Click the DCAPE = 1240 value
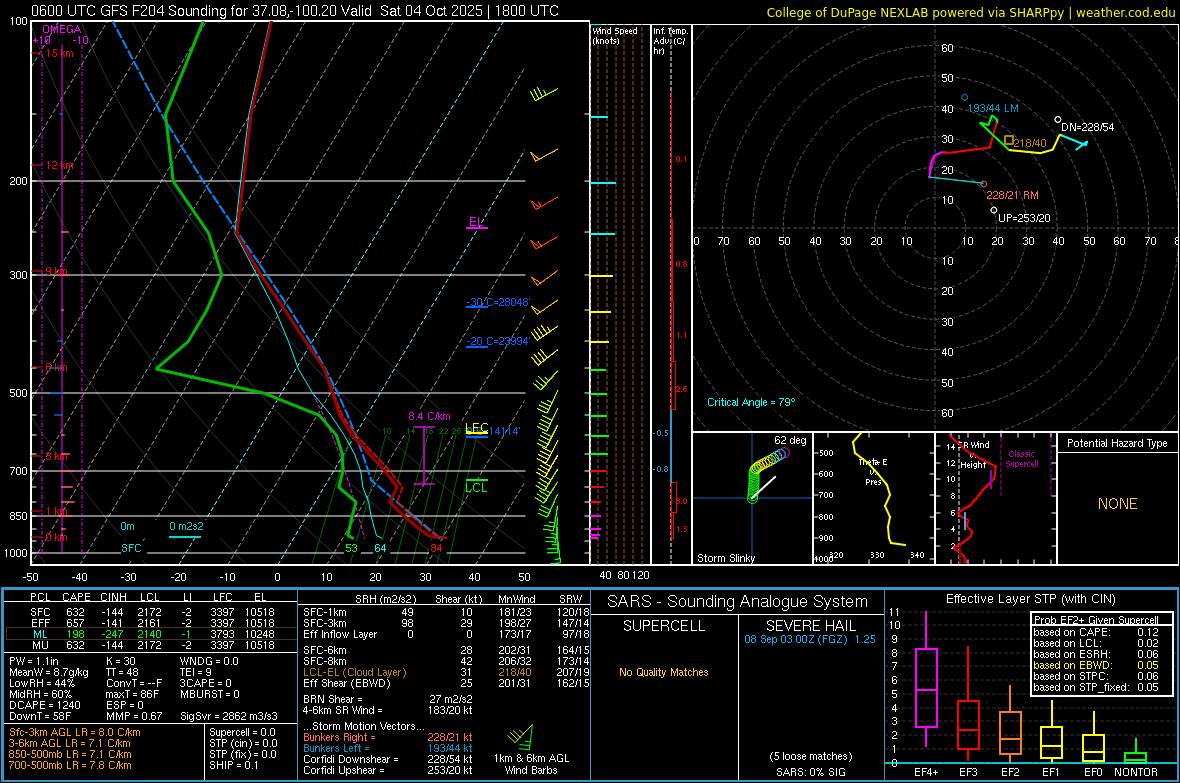This screenshot has width=1180, height=783. (44, 705)
